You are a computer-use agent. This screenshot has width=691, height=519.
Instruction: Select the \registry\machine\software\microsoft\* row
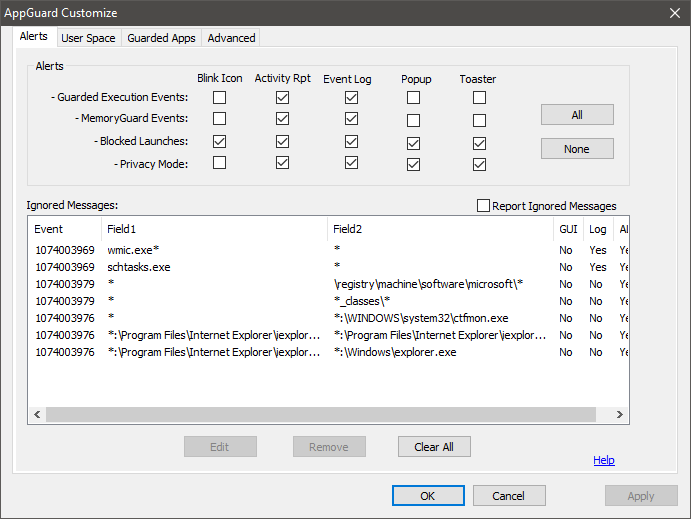pyautogui.click(x=329, y=284)
